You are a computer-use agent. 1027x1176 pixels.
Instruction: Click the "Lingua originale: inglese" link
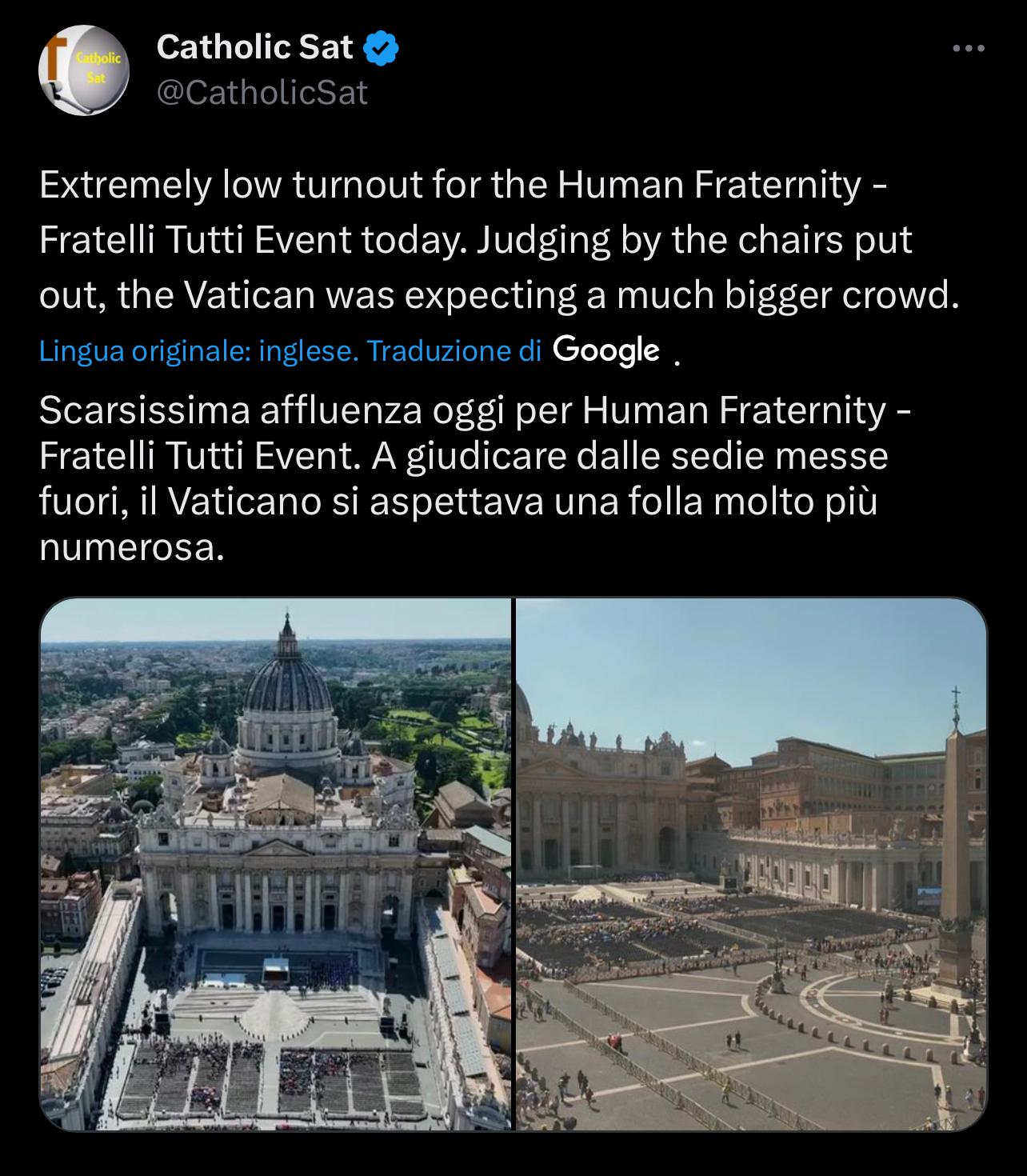(x=198, y=350)
